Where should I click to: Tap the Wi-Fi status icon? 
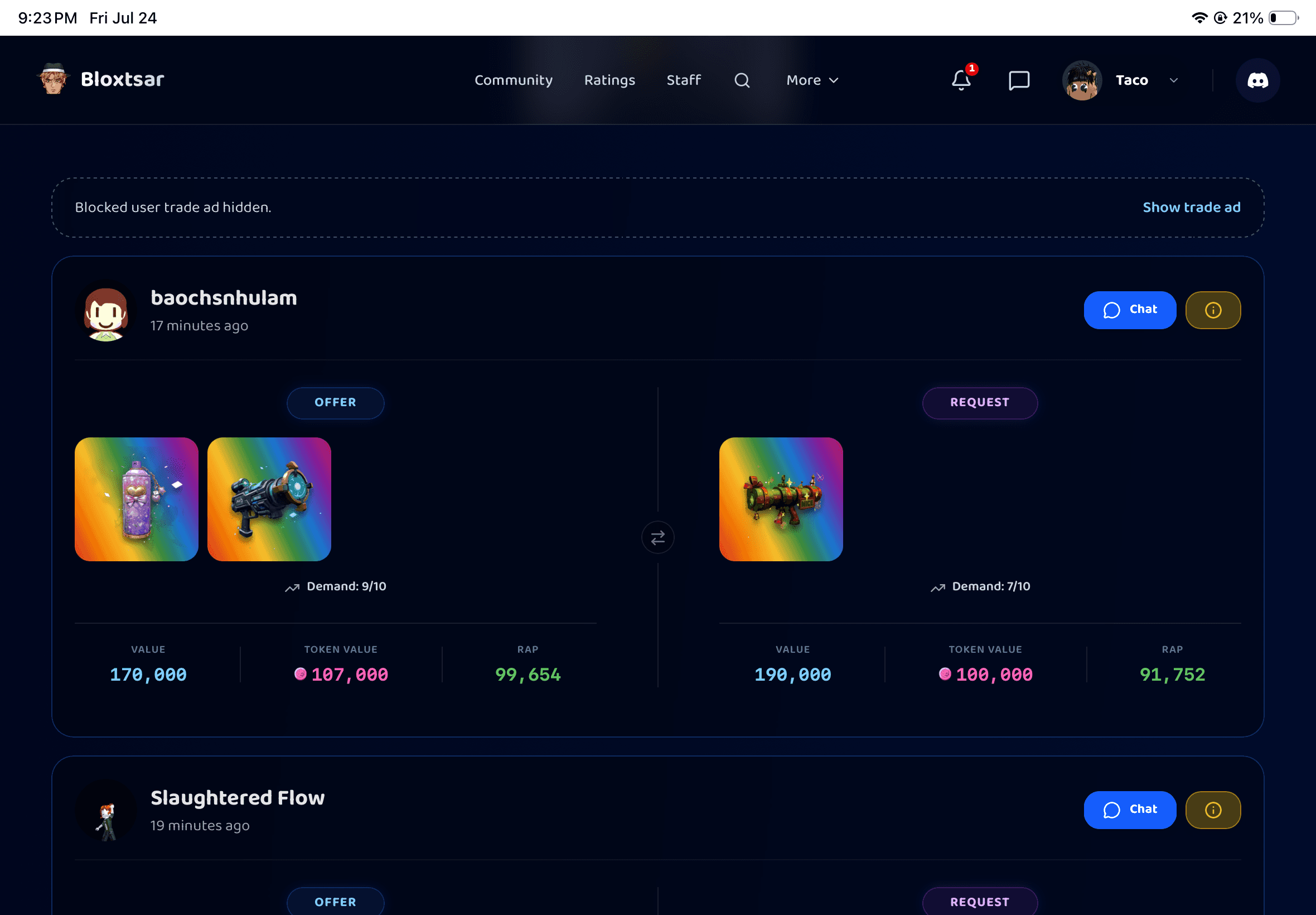(x=1199, y=18)
